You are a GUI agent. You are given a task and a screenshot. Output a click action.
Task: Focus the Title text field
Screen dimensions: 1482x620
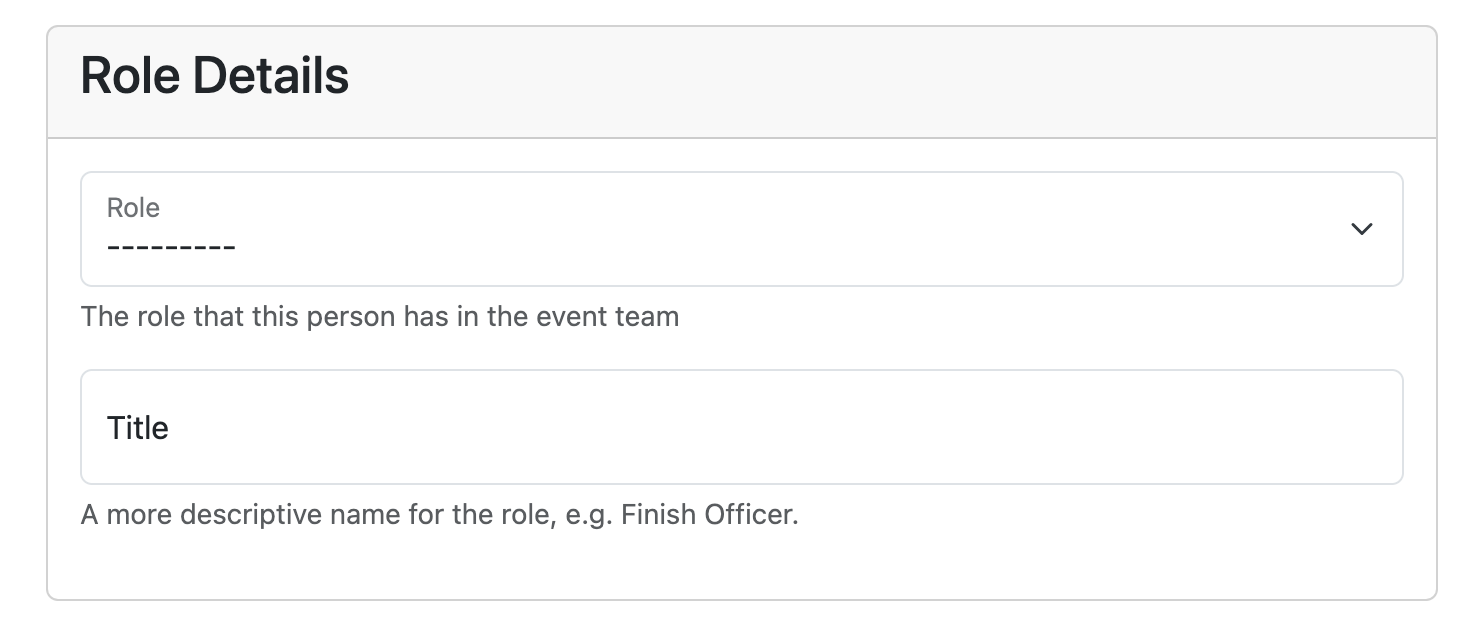742,428
